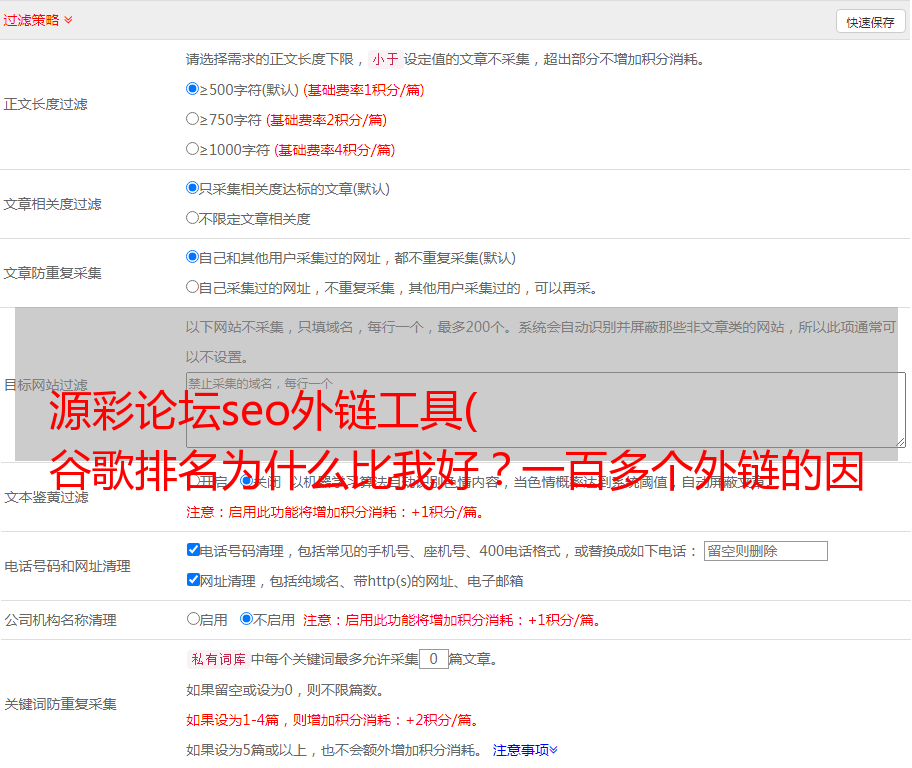The height and width of the screenshot is (768, 912).
Task: Click the 关键词防重复采集 row label
Action: point(60,704)
